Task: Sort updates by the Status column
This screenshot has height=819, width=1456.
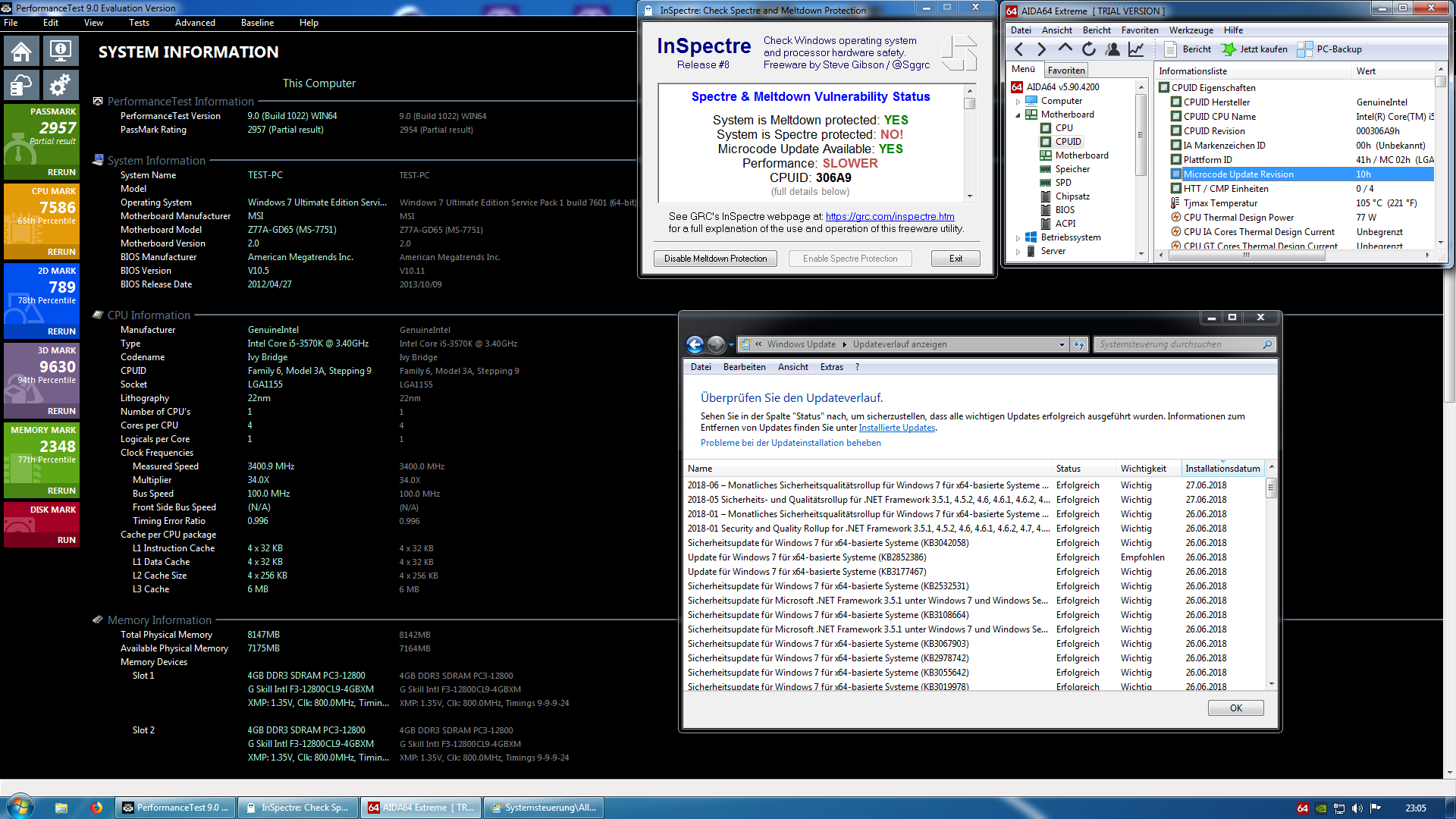Action: (1084, 469)
